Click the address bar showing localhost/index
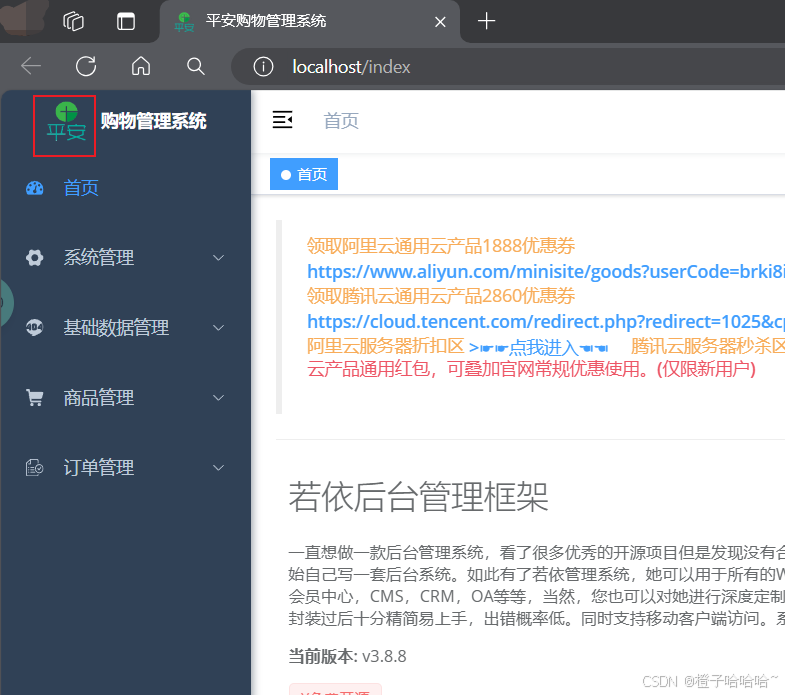The height and width of the screenshot is (695, 785). pyautogui.click(x=508, y=67)
